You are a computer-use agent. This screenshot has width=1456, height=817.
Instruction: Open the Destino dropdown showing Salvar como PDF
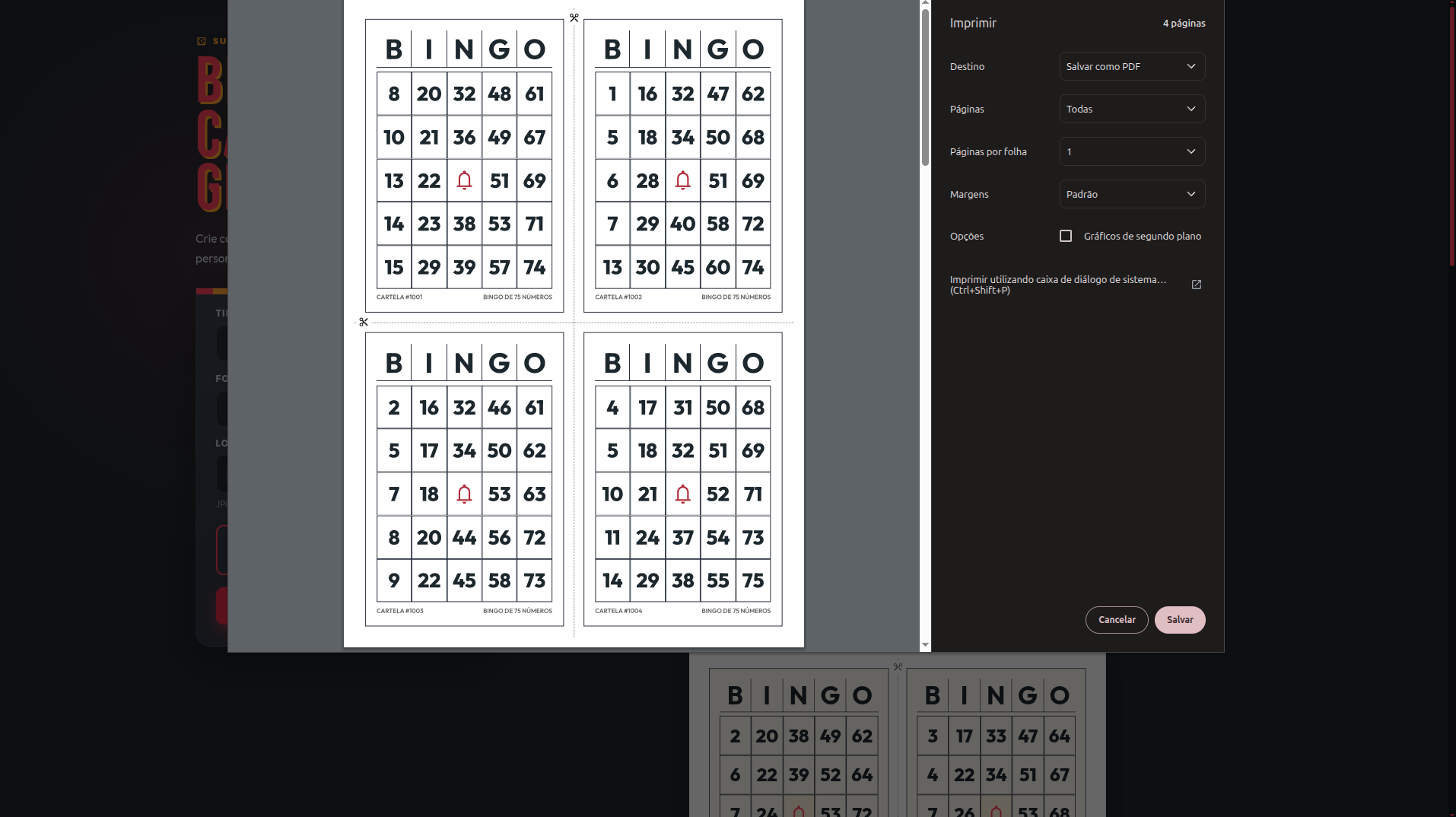pos(1132,66)
